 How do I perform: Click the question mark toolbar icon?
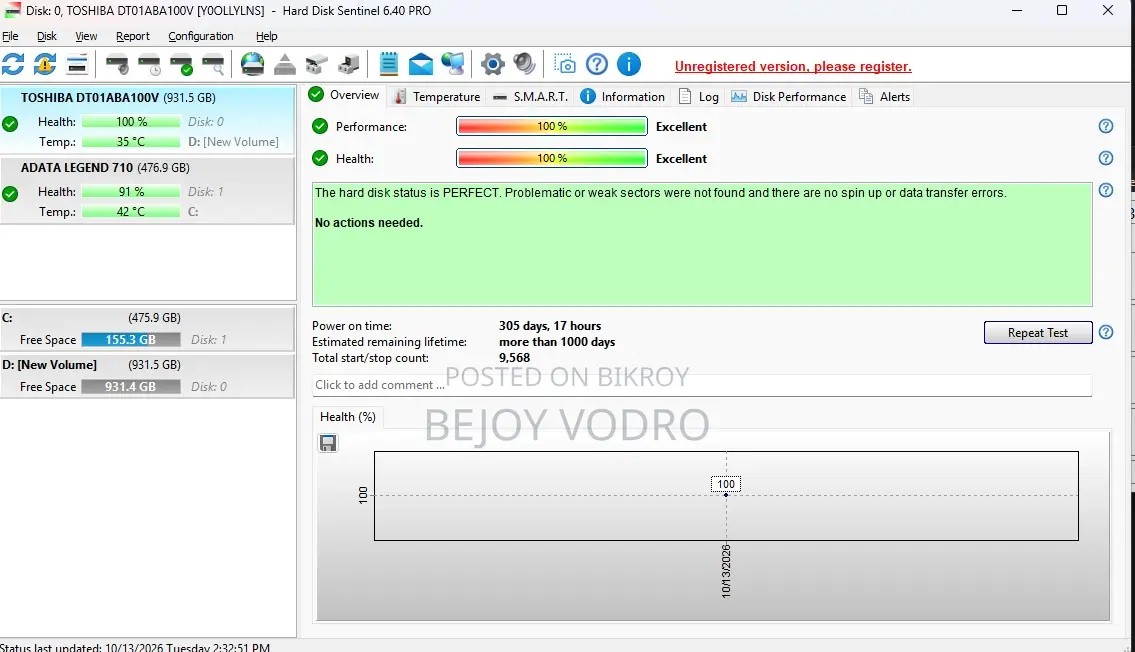click(597, 64)
